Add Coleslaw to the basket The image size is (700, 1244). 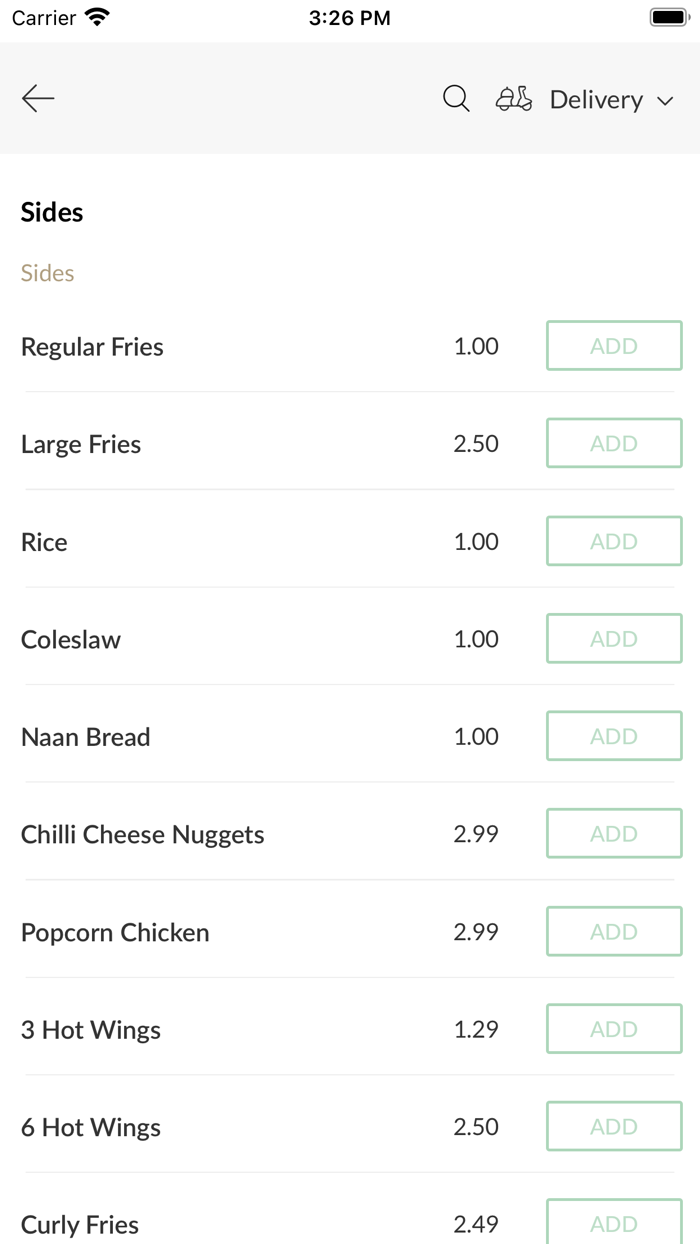click(614, 638)
